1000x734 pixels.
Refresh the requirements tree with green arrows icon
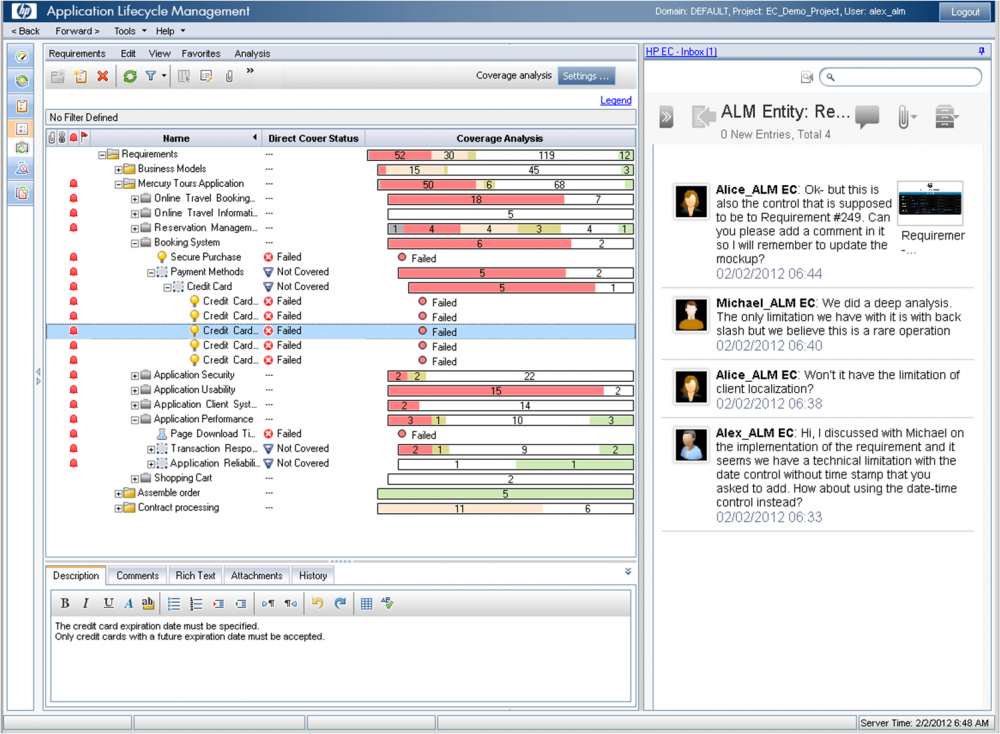[130, 77]
